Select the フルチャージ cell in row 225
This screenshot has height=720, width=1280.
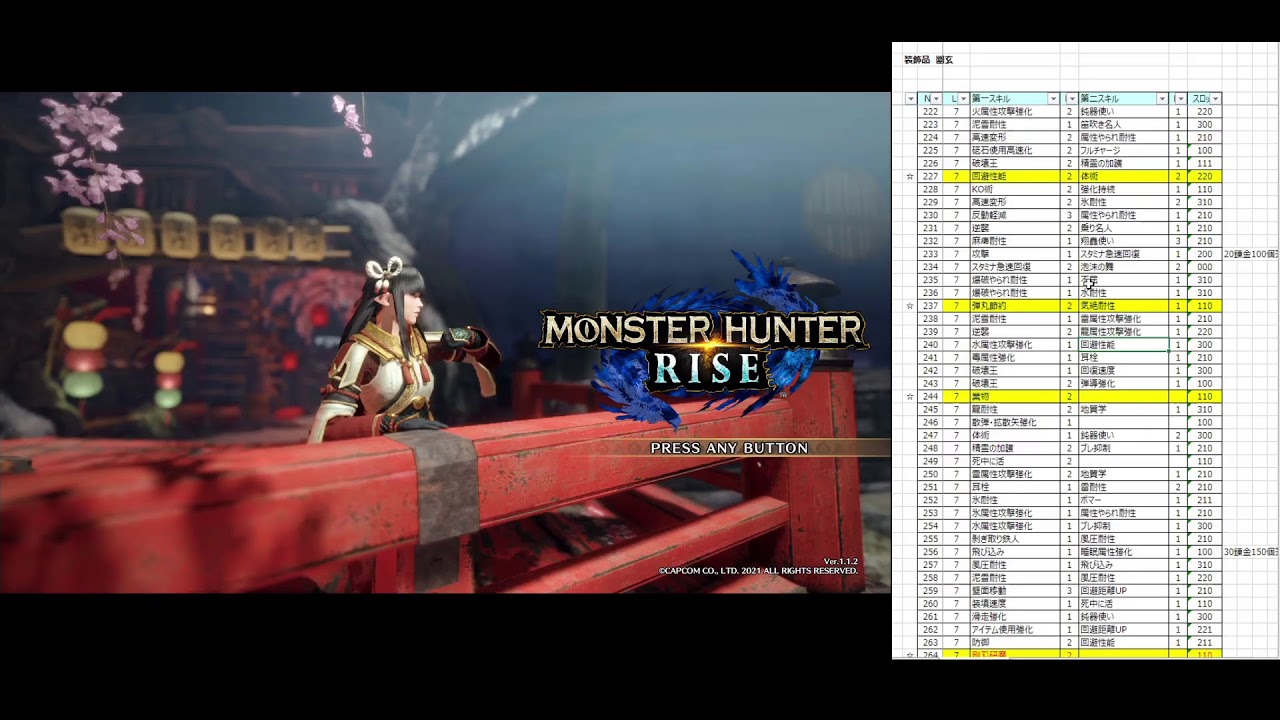1122,150
